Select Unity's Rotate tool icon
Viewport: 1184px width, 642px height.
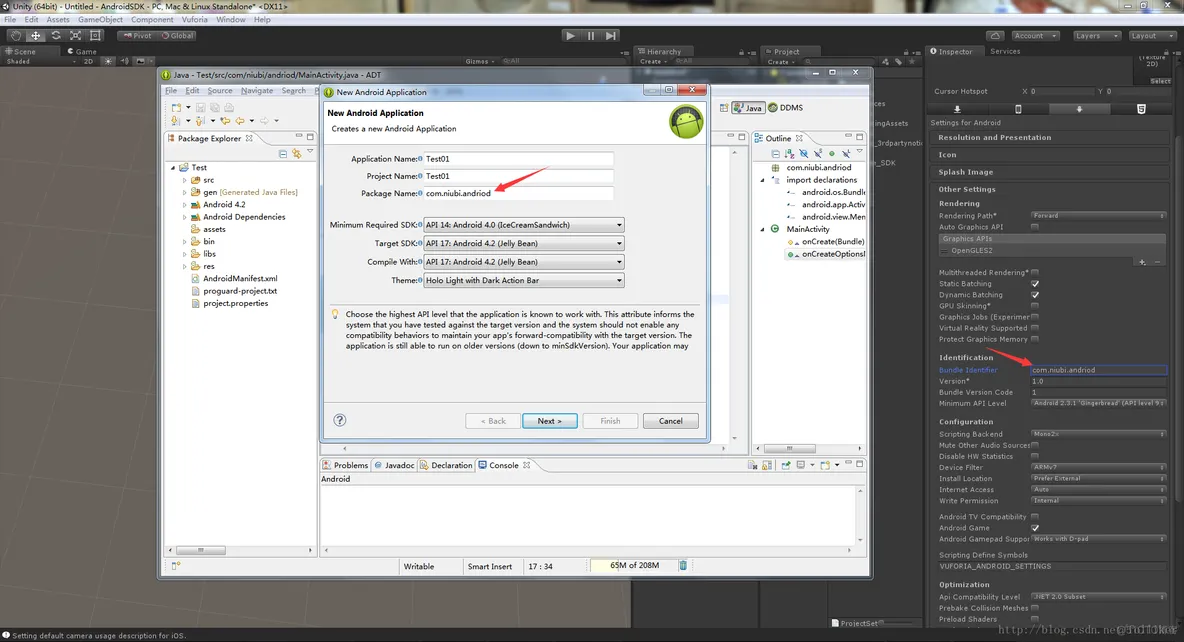coord(56,35)
